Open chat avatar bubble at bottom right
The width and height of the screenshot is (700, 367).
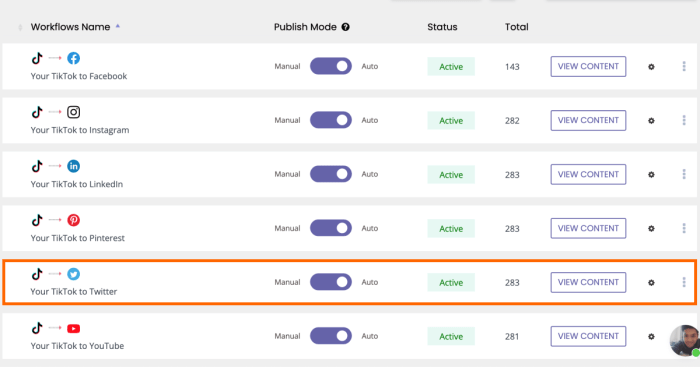686,340
